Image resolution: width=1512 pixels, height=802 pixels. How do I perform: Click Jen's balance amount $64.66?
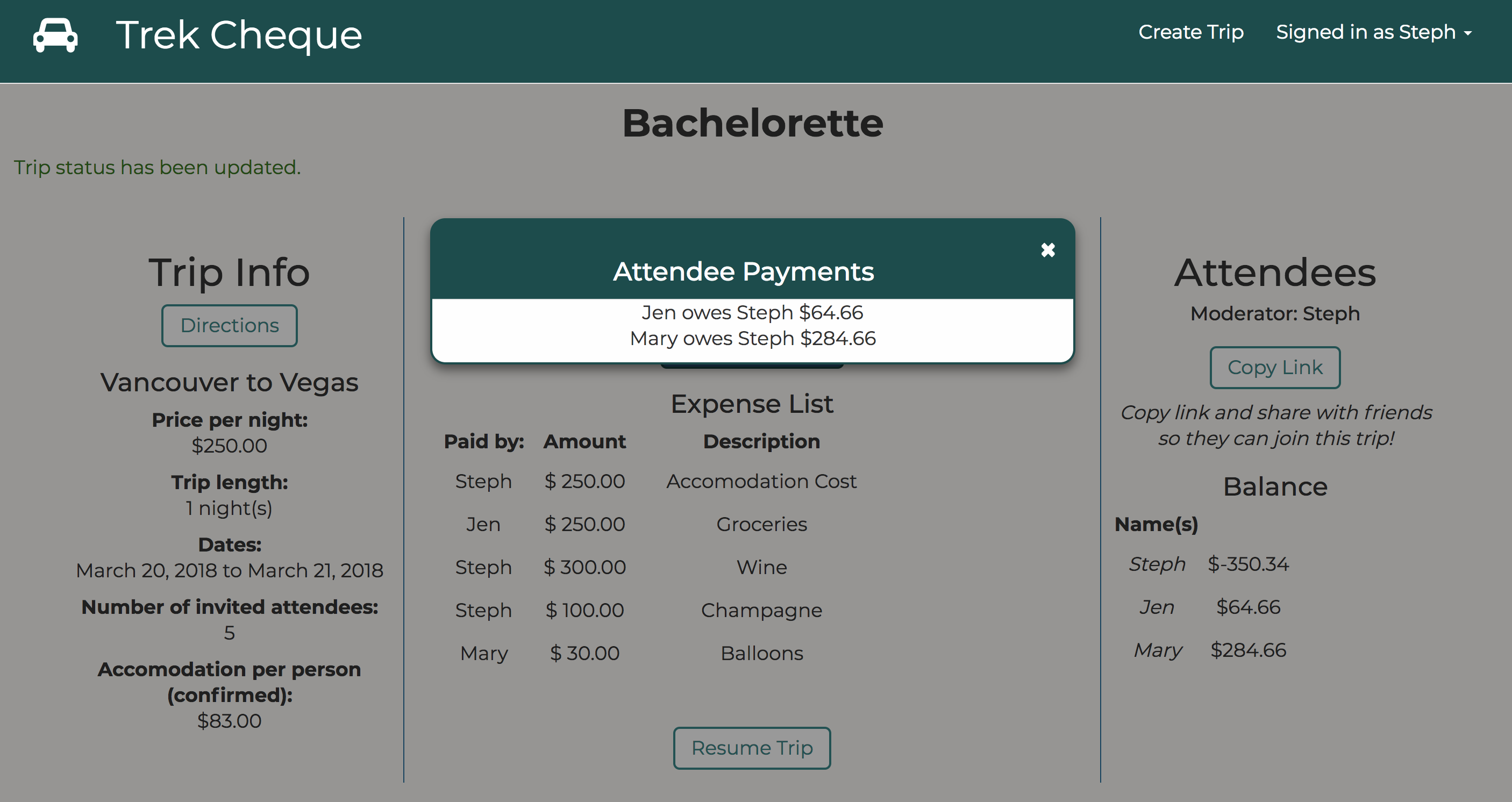point(1248,607)
